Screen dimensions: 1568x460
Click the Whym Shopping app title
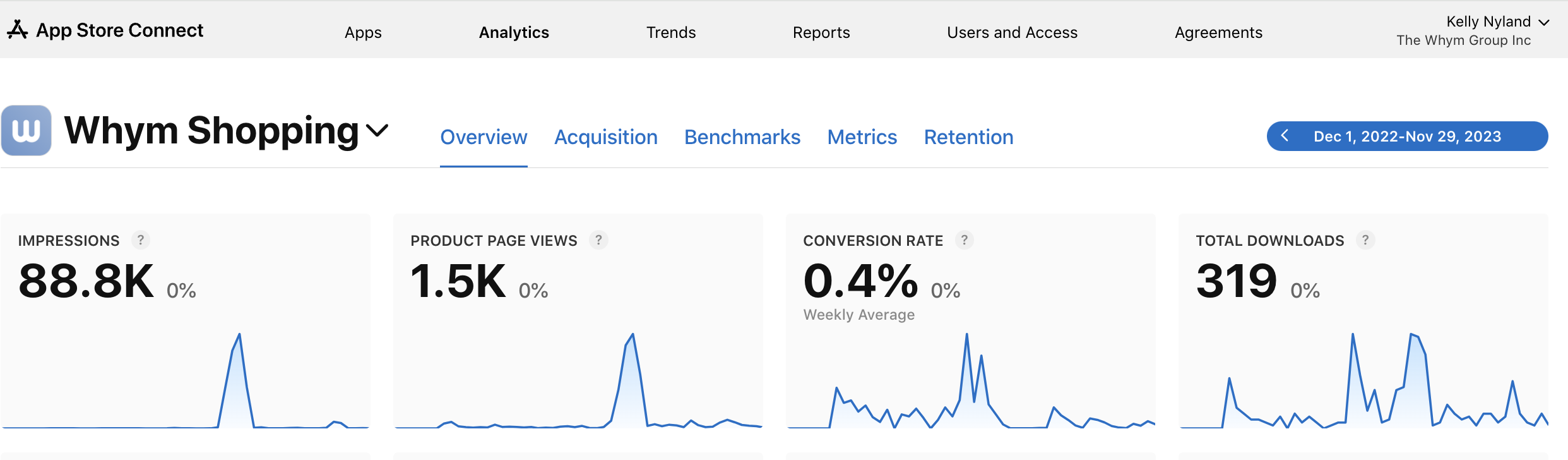(211, 131)
